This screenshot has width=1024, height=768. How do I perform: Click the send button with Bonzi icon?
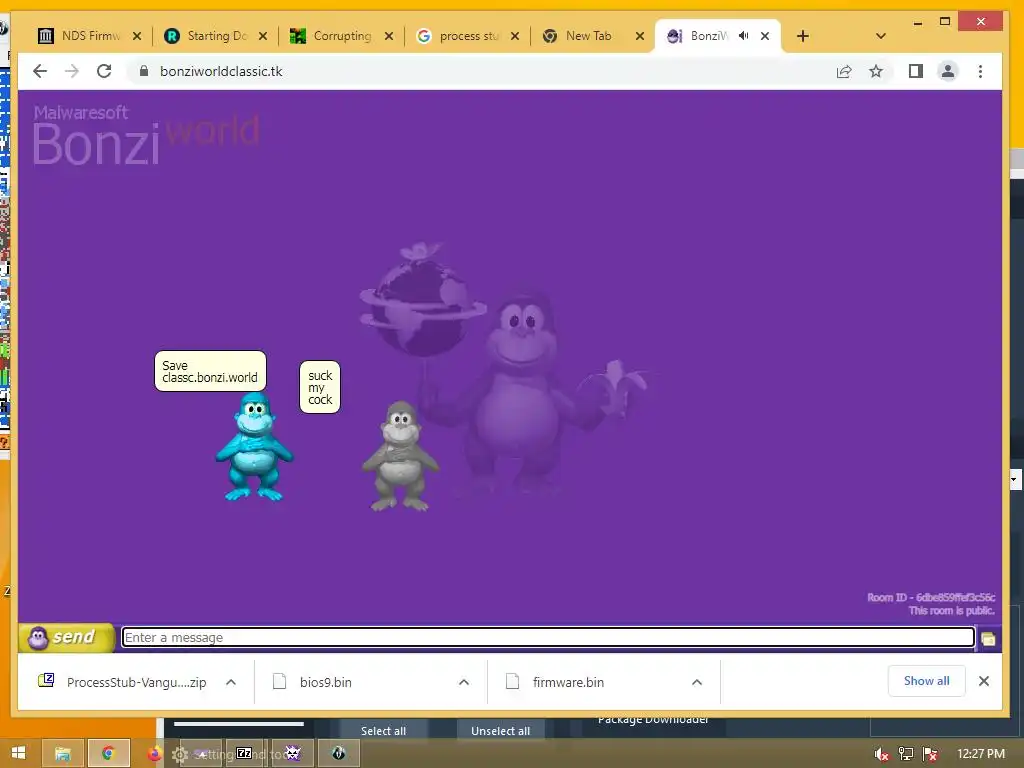[x=67, y=637]
